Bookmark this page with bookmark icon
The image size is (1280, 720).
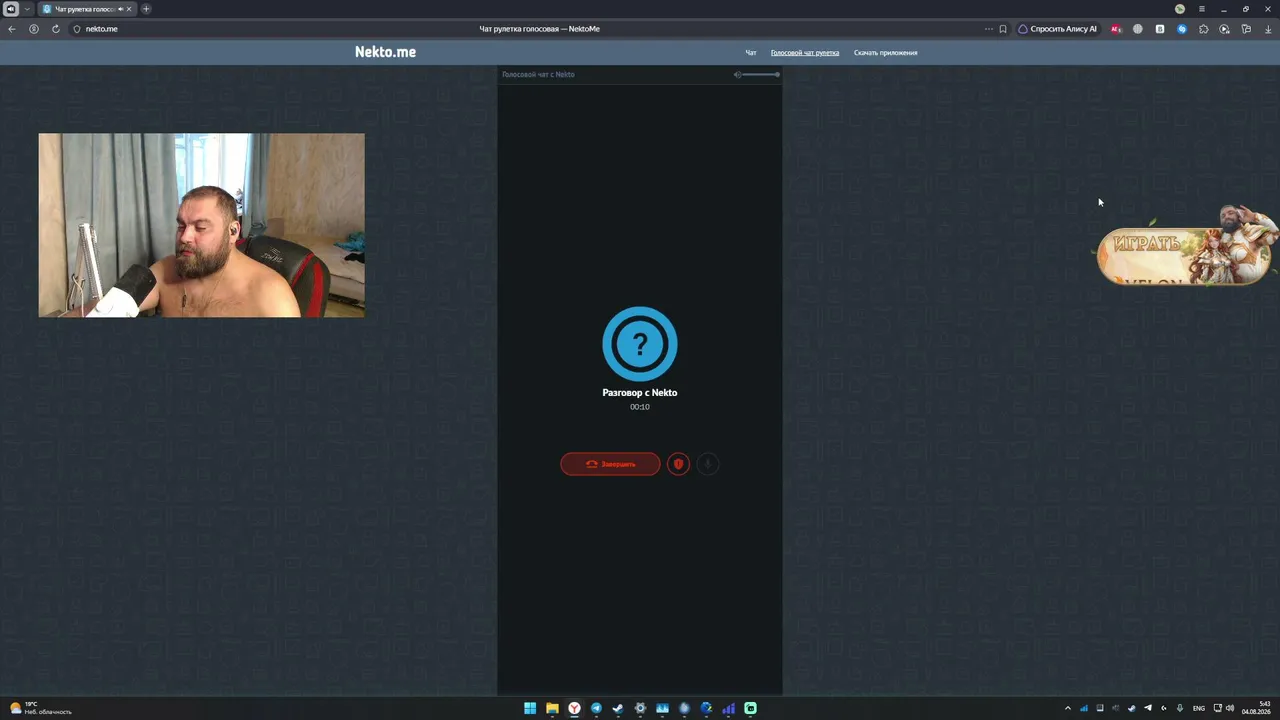point(1003,29)
